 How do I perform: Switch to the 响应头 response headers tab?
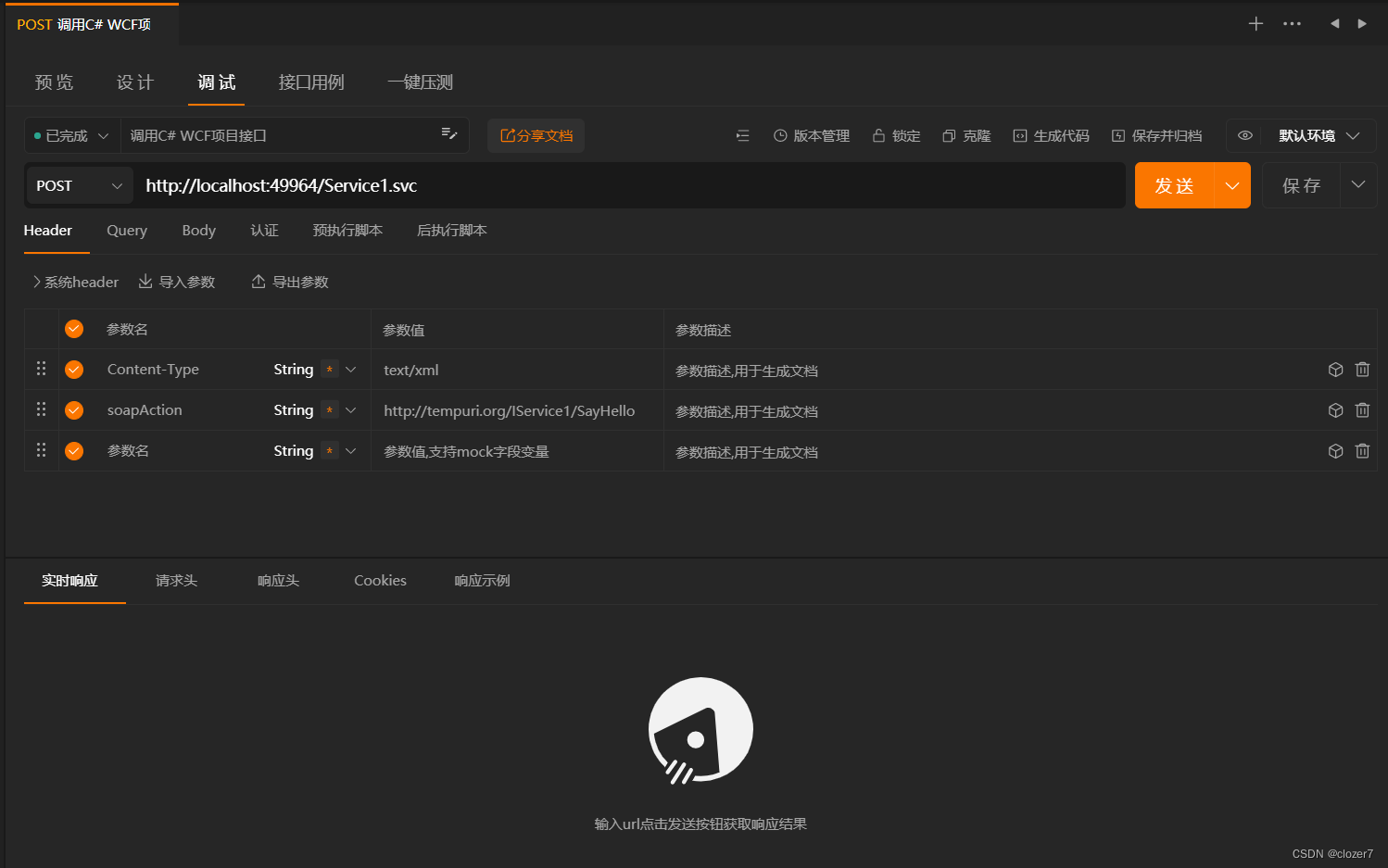pyautogui.click(x=278, y=581)
